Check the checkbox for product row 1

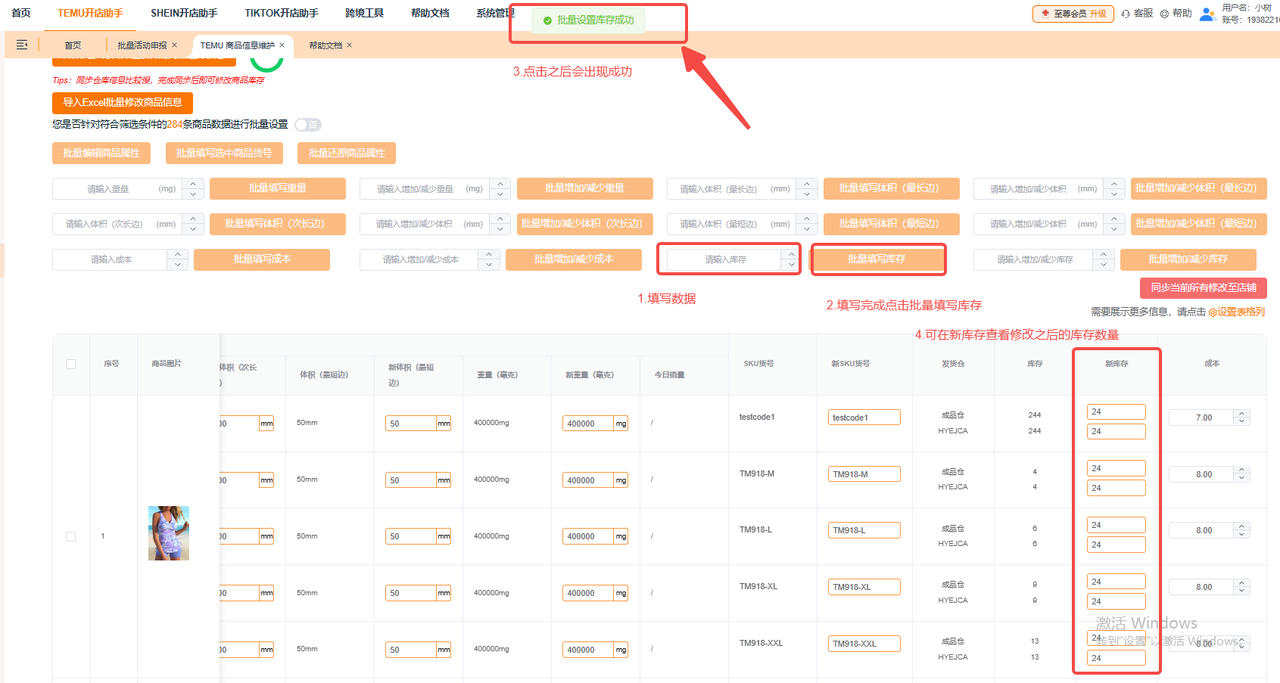pyautogui.click(x=71, y=537)
